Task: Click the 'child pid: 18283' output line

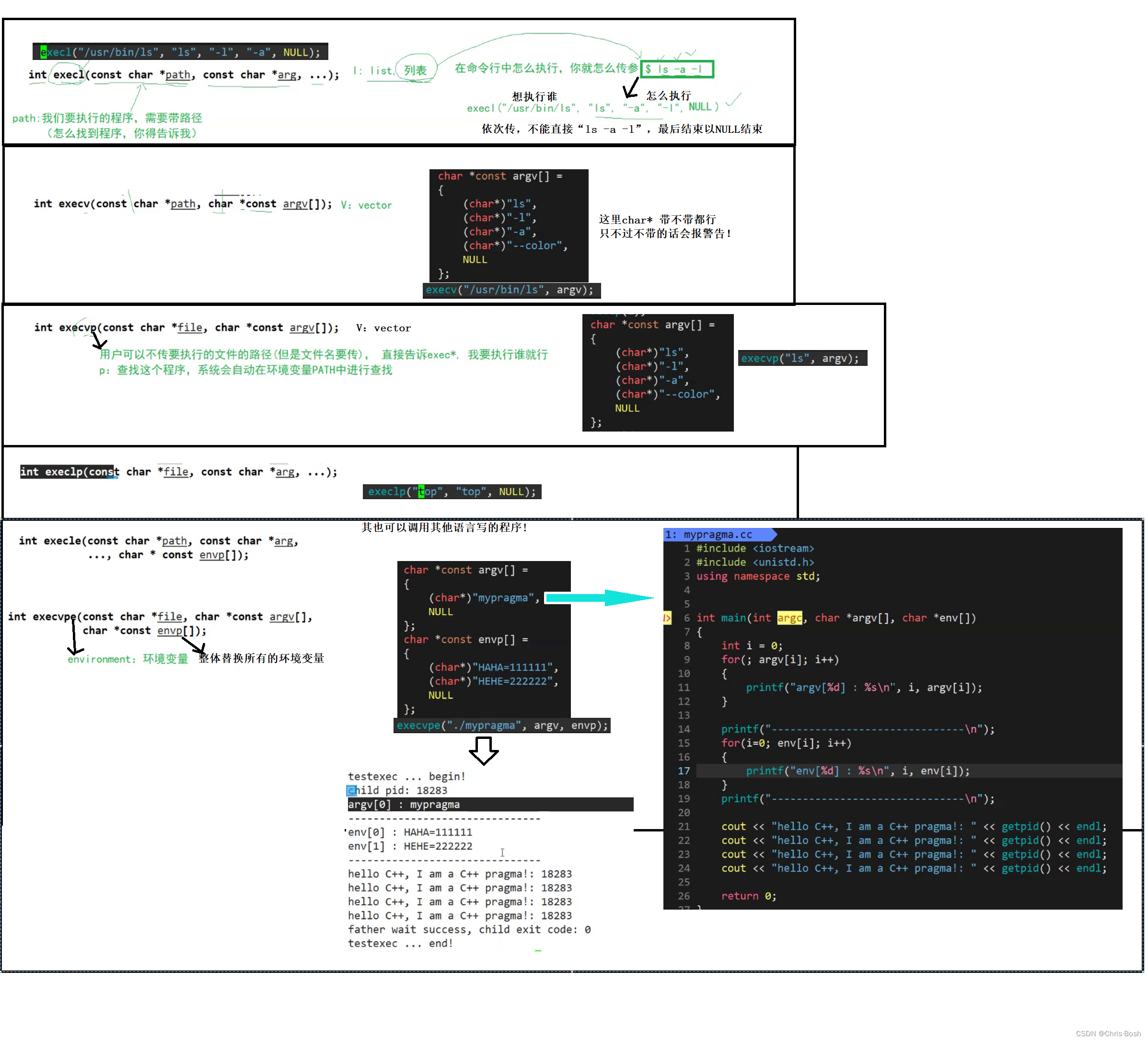Action: click(x=397, y=790)
